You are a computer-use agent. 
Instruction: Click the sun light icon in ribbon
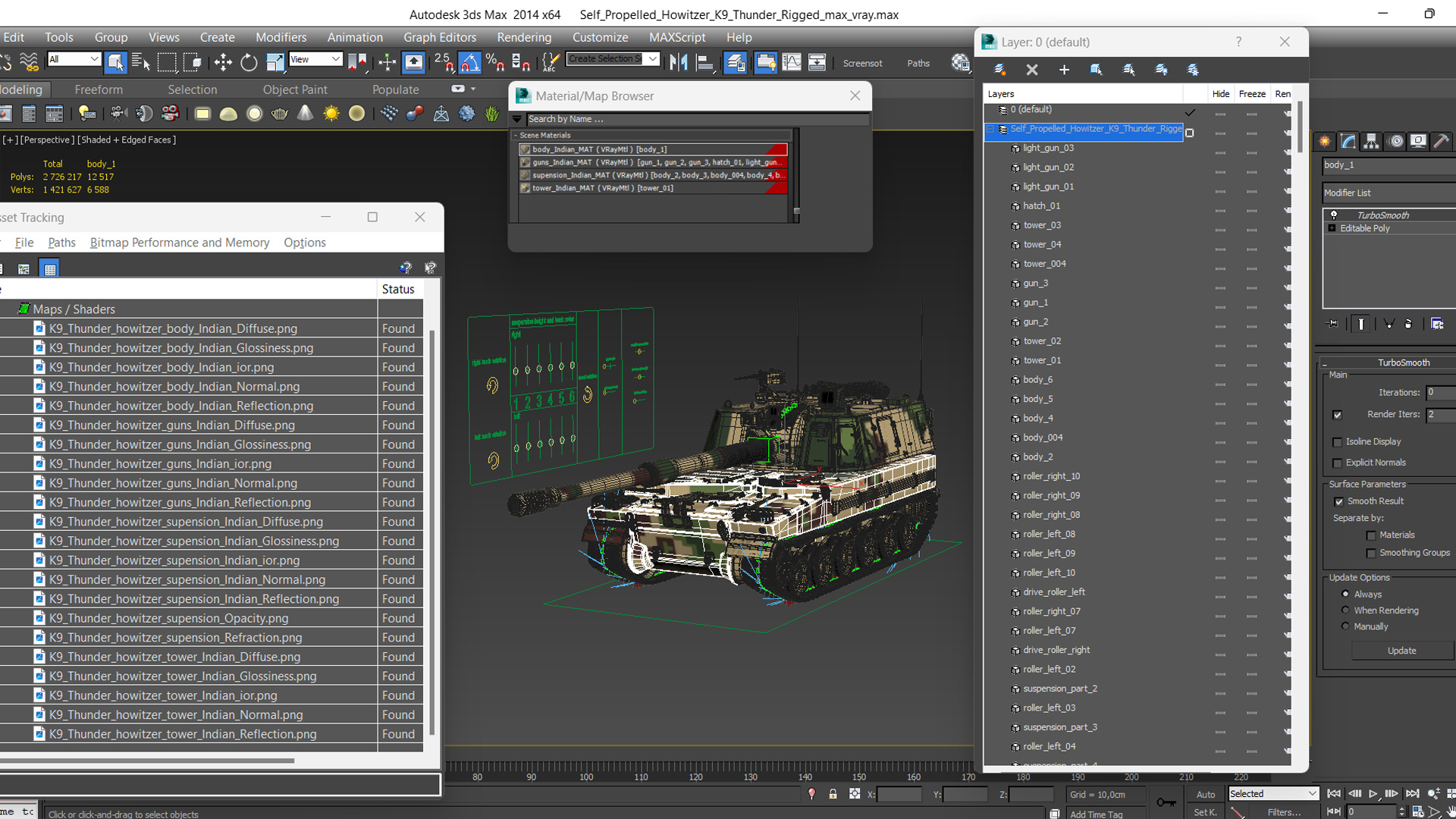coord(331,114)
